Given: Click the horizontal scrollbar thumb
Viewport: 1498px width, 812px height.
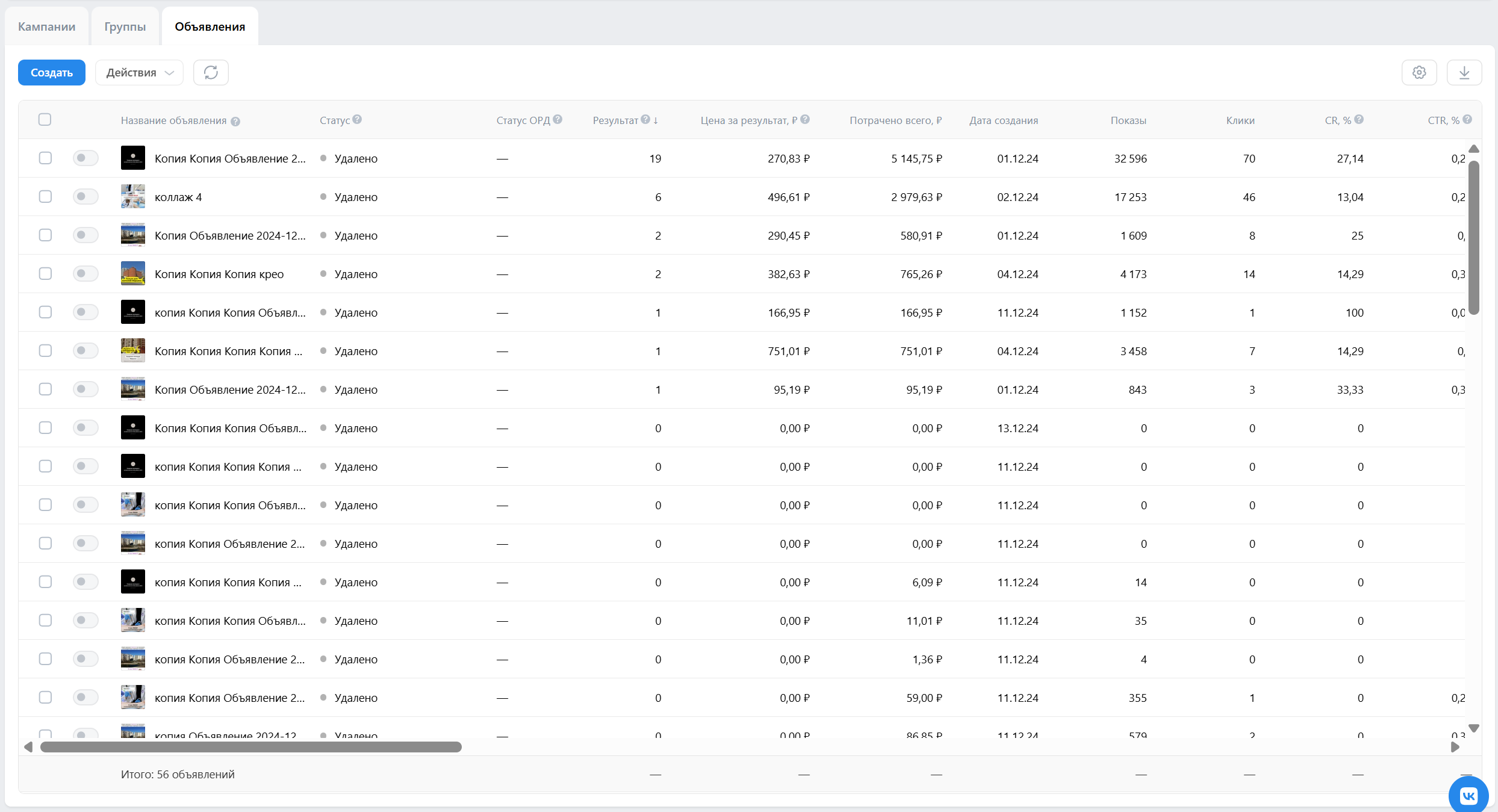Looking at the screenshot, I should pyautogui.click(x=250, y=747).
